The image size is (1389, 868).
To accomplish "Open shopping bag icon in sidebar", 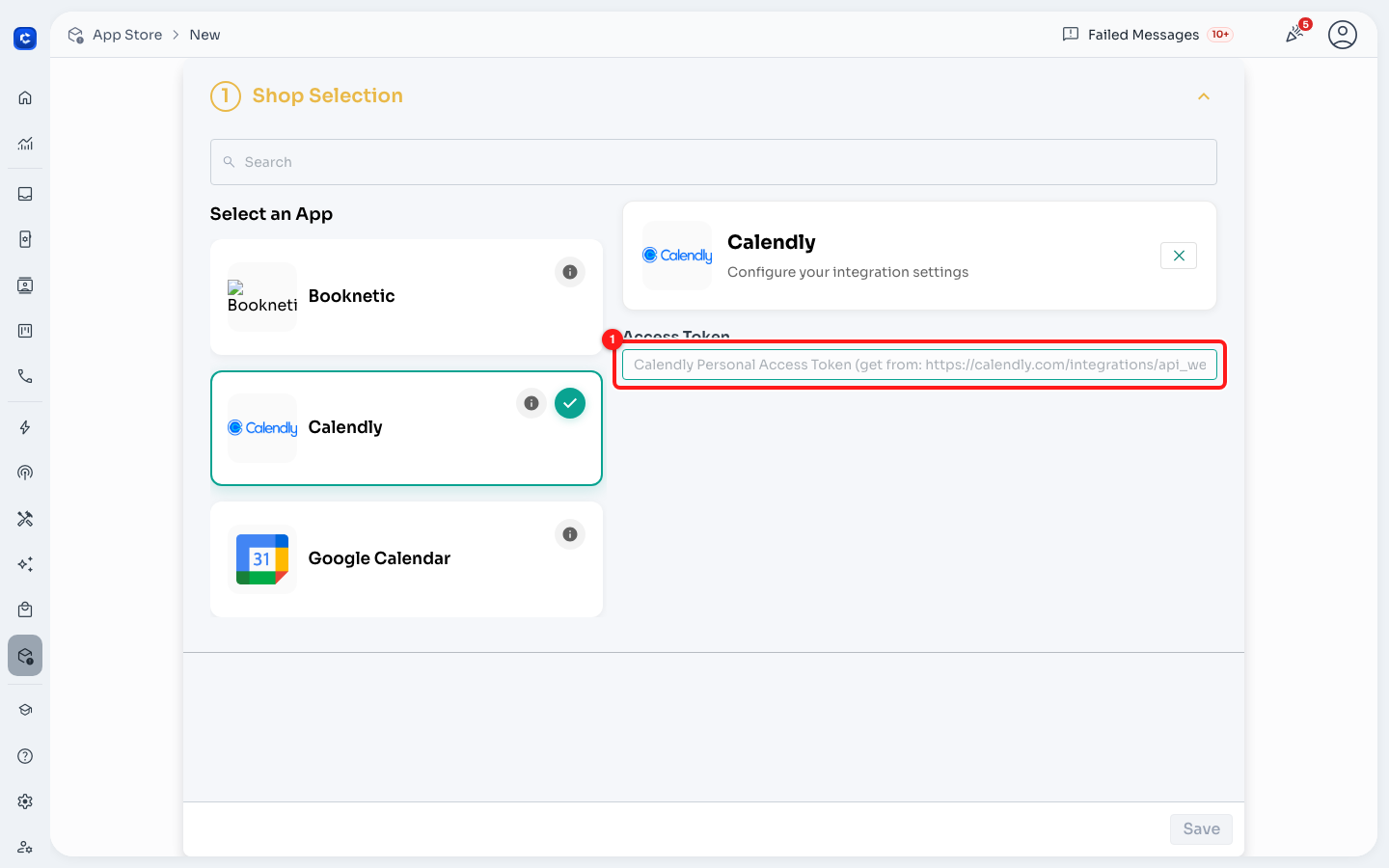I will coord(25,610).
